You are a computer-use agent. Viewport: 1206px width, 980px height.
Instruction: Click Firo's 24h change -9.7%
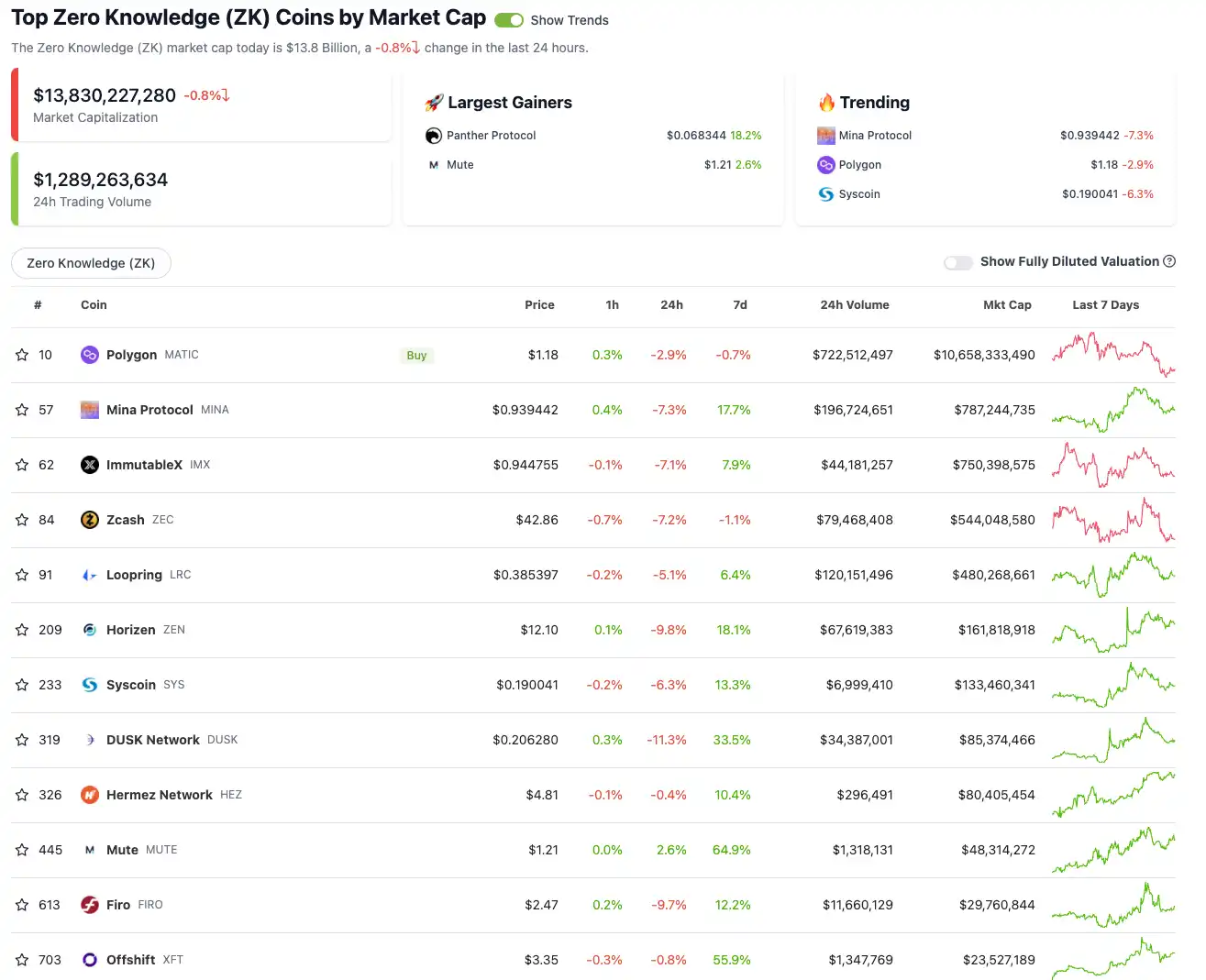669,905
